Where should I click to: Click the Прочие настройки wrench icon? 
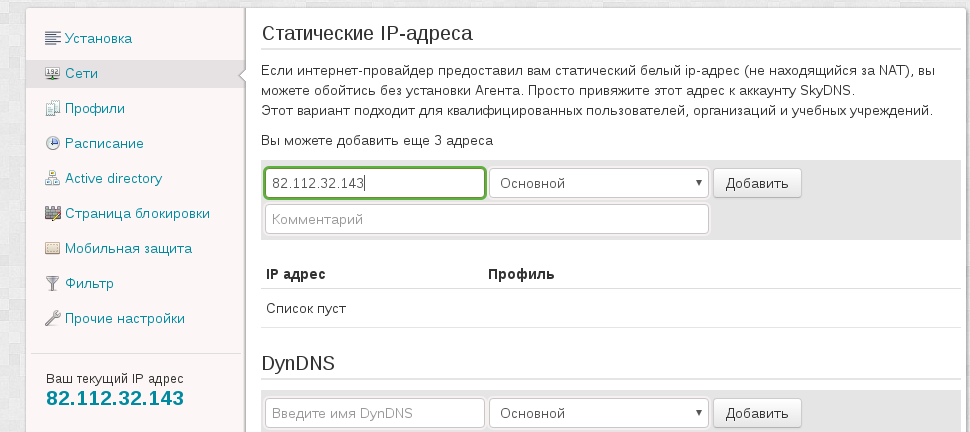(x=53, y=319)
